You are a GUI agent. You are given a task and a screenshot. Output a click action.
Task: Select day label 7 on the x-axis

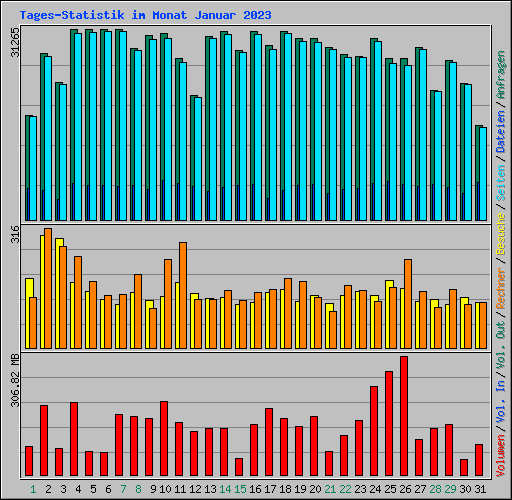(x=123, y=489)
